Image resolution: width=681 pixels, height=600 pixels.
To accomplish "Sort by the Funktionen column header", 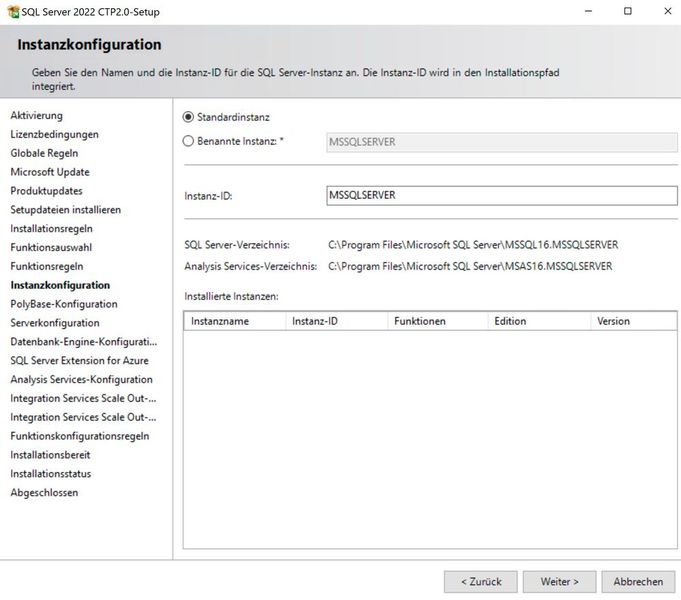I will coord(438,321).
